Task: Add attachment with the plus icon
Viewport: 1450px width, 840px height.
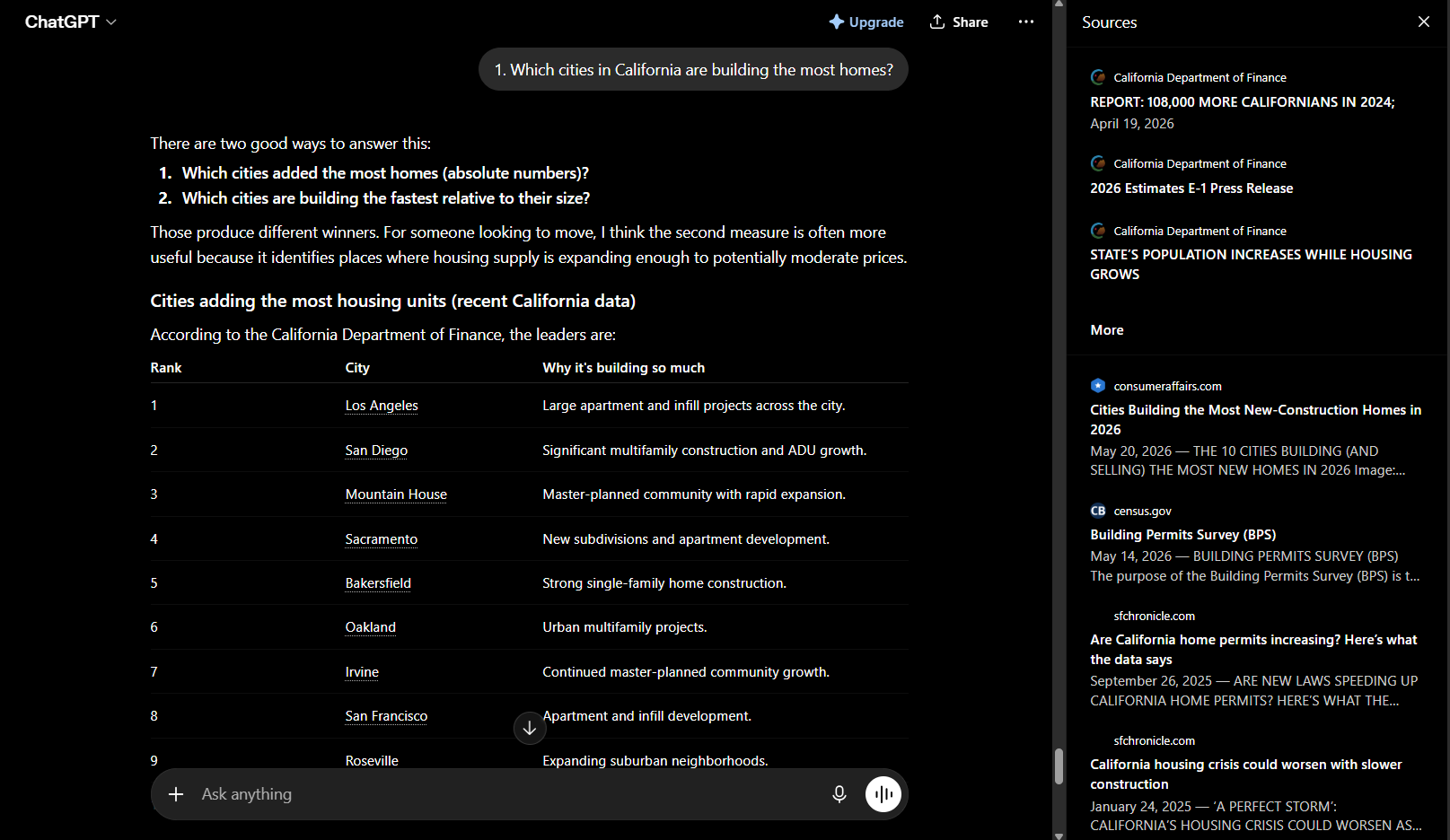Action: point(176,794)
